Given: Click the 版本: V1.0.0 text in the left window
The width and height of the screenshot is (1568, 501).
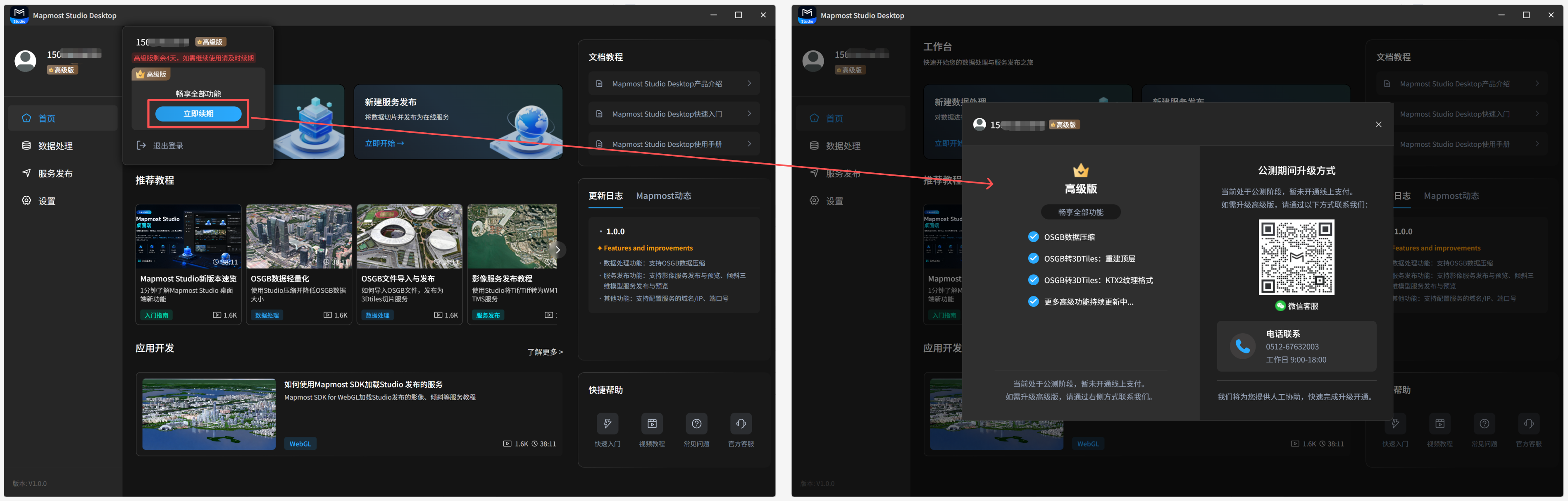Looking at the screenshot, I should tap(29, 484).
